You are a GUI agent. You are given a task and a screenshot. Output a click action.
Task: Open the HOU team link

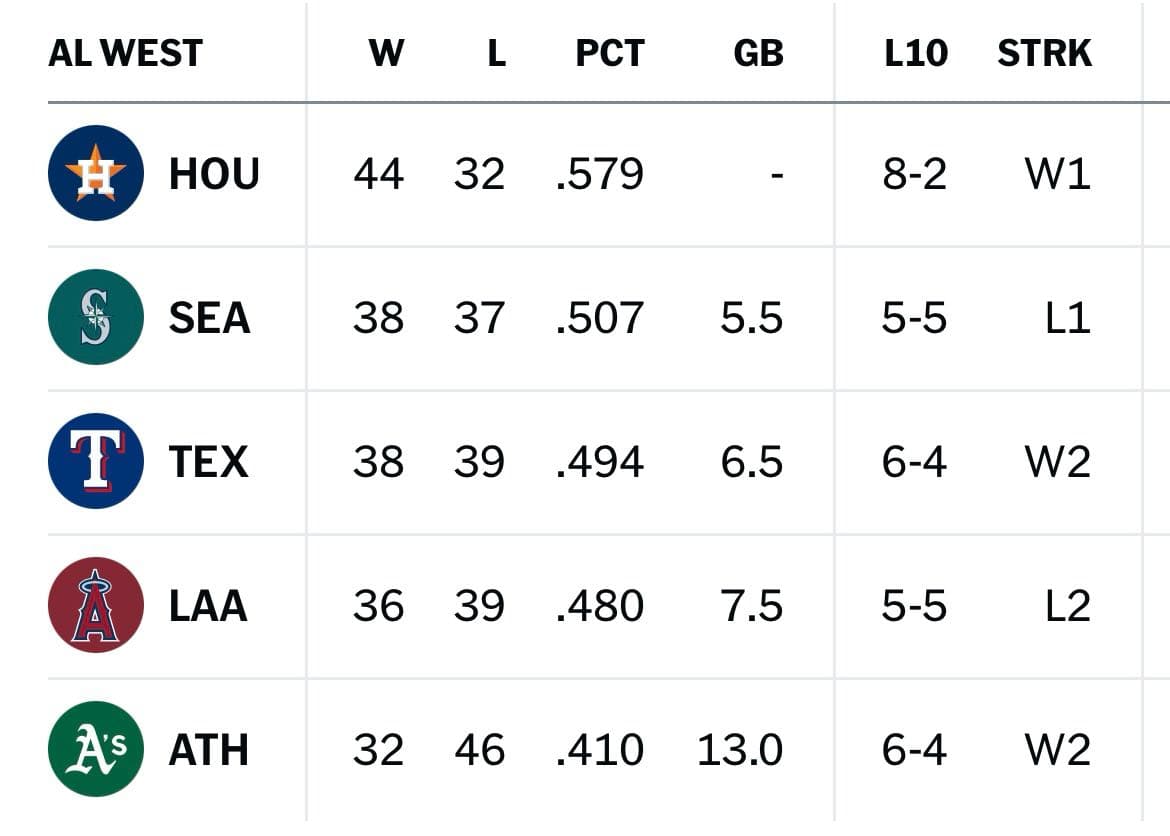click(x=214, y=174)
